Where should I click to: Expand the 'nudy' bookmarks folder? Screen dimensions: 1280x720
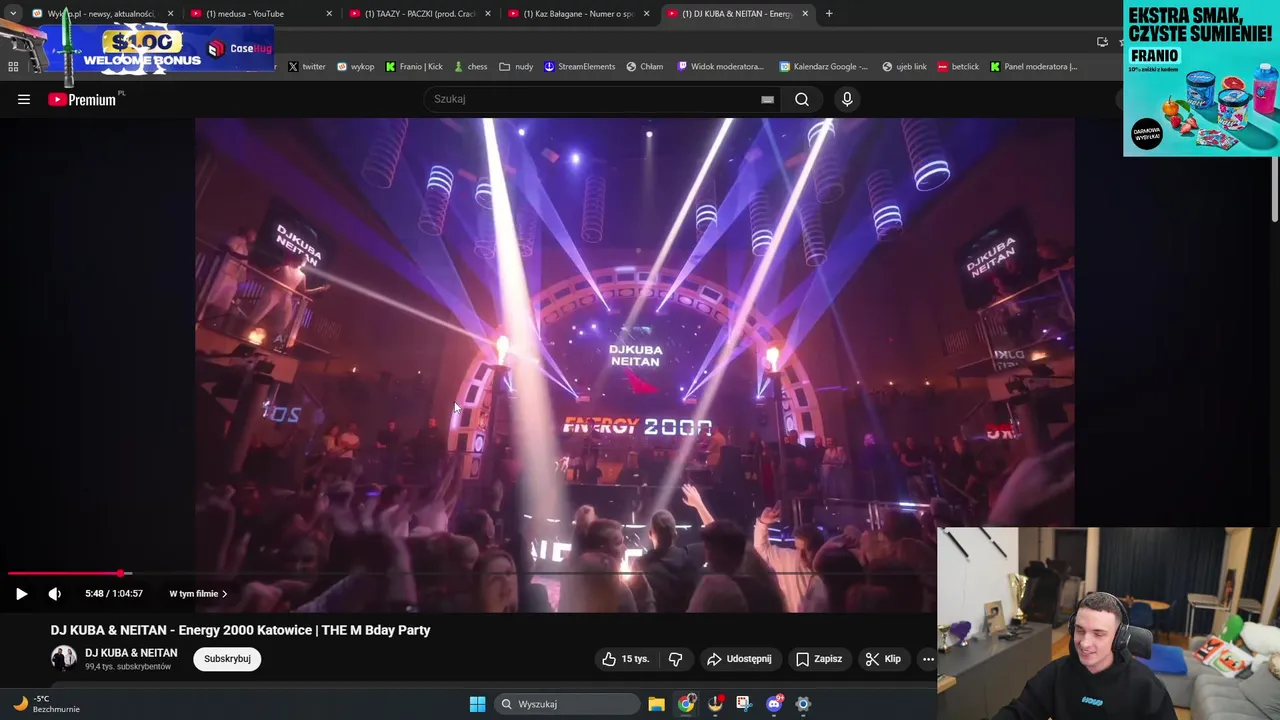coord(517,67)
